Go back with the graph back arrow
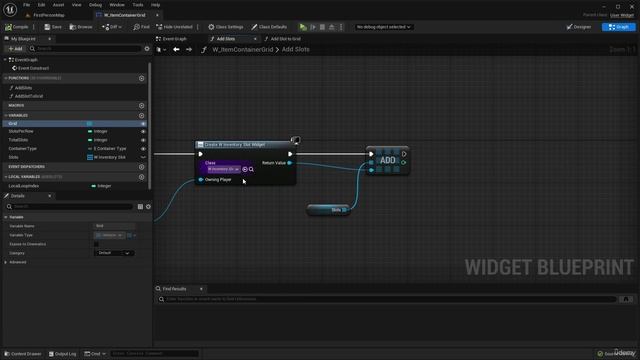Viewport: 640px width, 360px height. coord(176,49)
